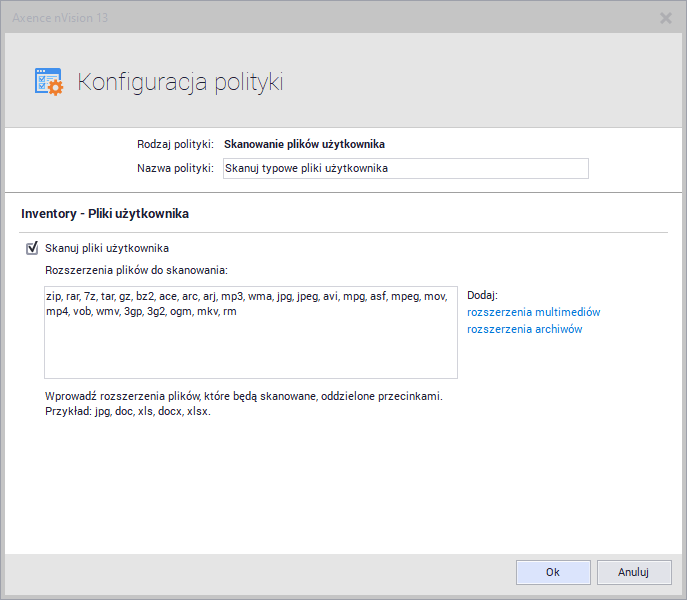This screenshot has height=600, width=687.
Task: Close the Axence nVision dialog window
Action: (666, 17)
